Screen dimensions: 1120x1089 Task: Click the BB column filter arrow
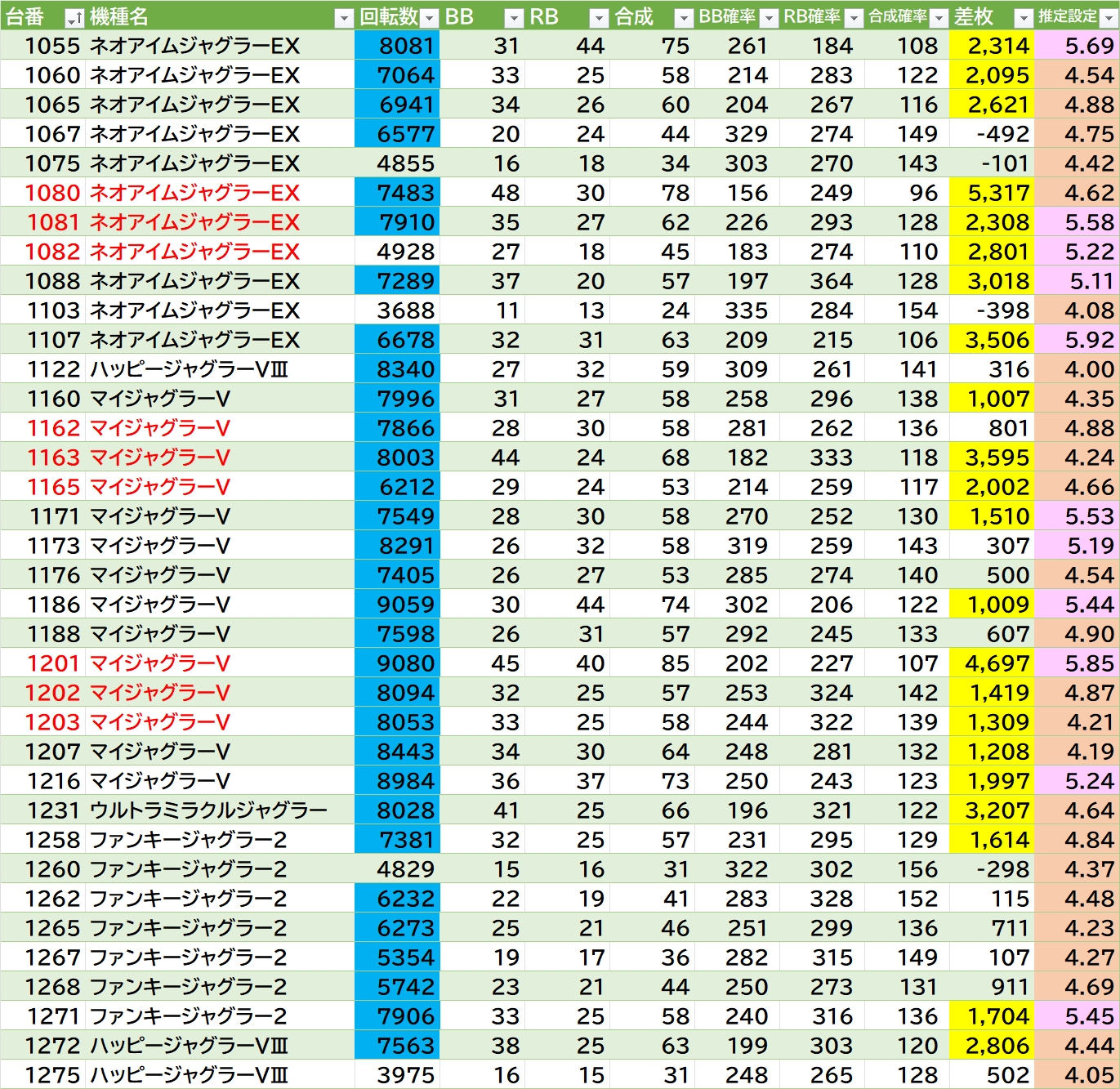[x=514, y=18]
